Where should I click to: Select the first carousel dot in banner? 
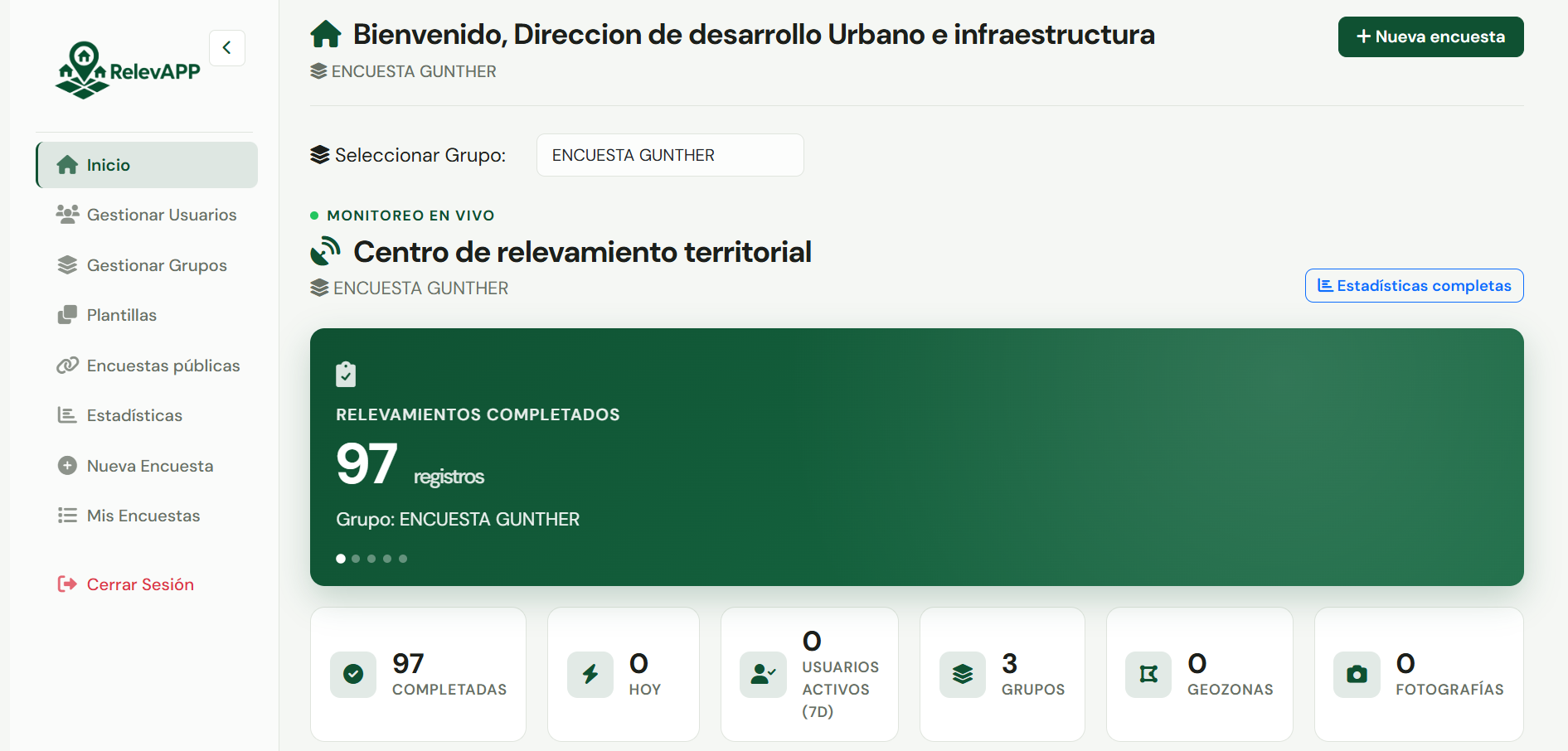tap(341, 559)
